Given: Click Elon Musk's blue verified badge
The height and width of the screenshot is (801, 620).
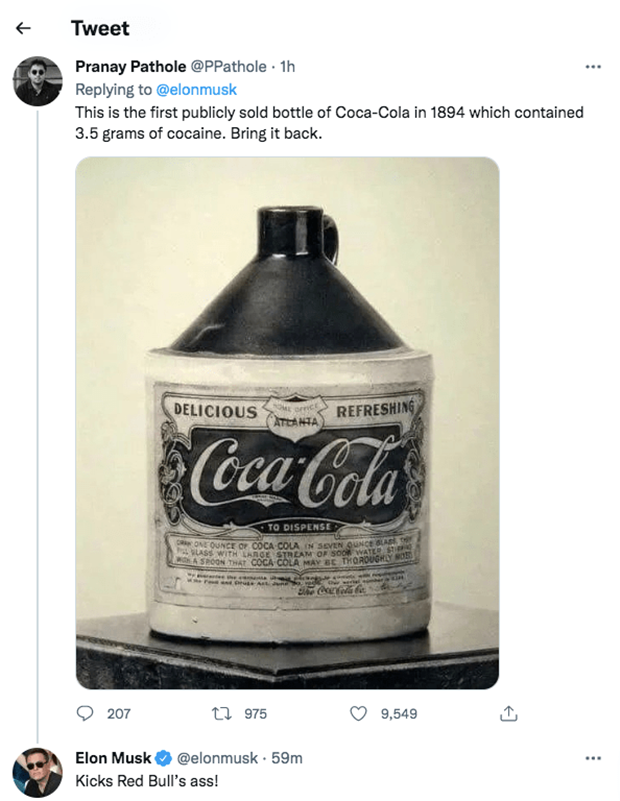Looking at the screenshot, I should coord(164,759).
